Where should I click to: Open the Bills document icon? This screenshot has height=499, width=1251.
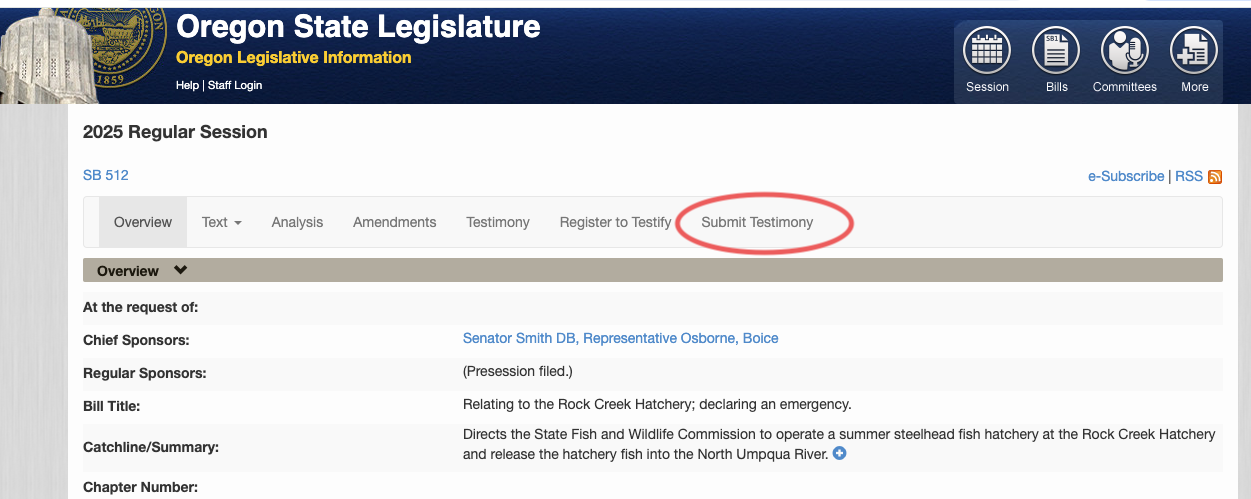click(x=1056, y=50)
